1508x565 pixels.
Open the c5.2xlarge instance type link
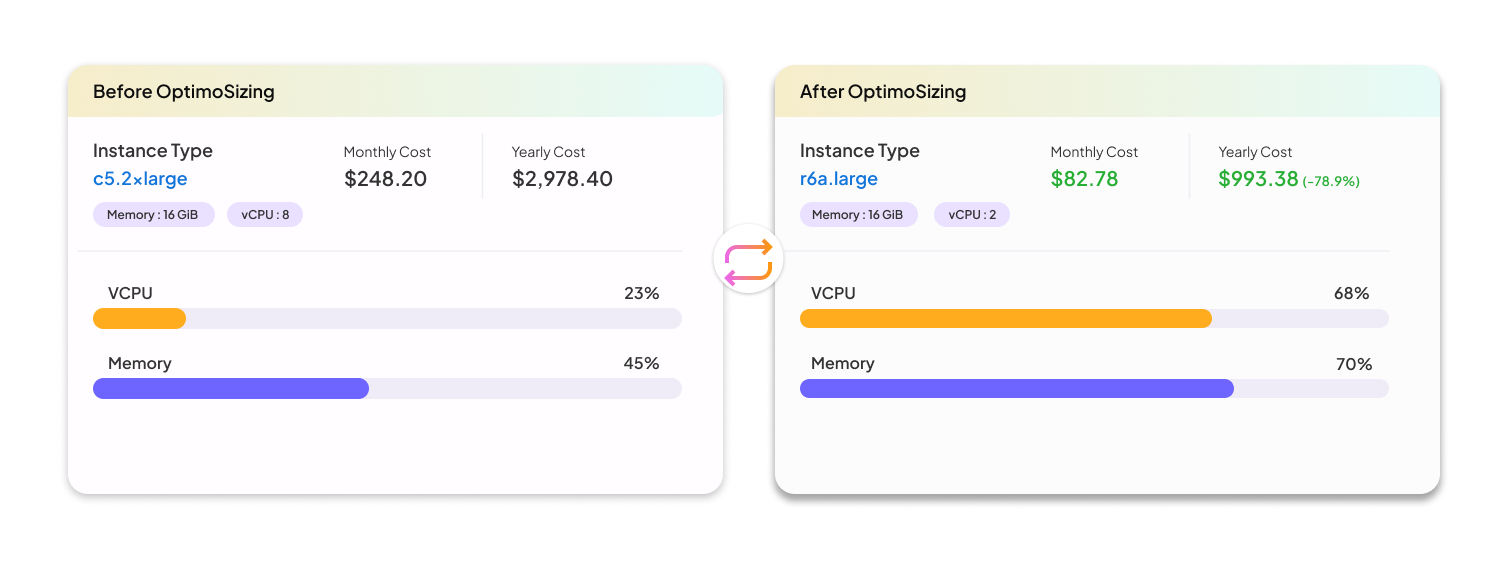tap(140, 179)
